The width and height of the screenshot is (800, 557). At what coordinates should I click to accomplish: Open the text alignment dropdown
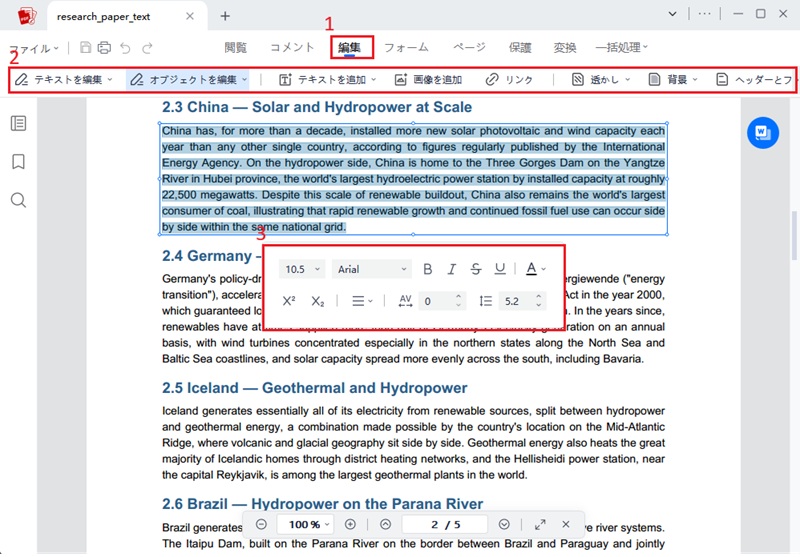coord(362,301)
